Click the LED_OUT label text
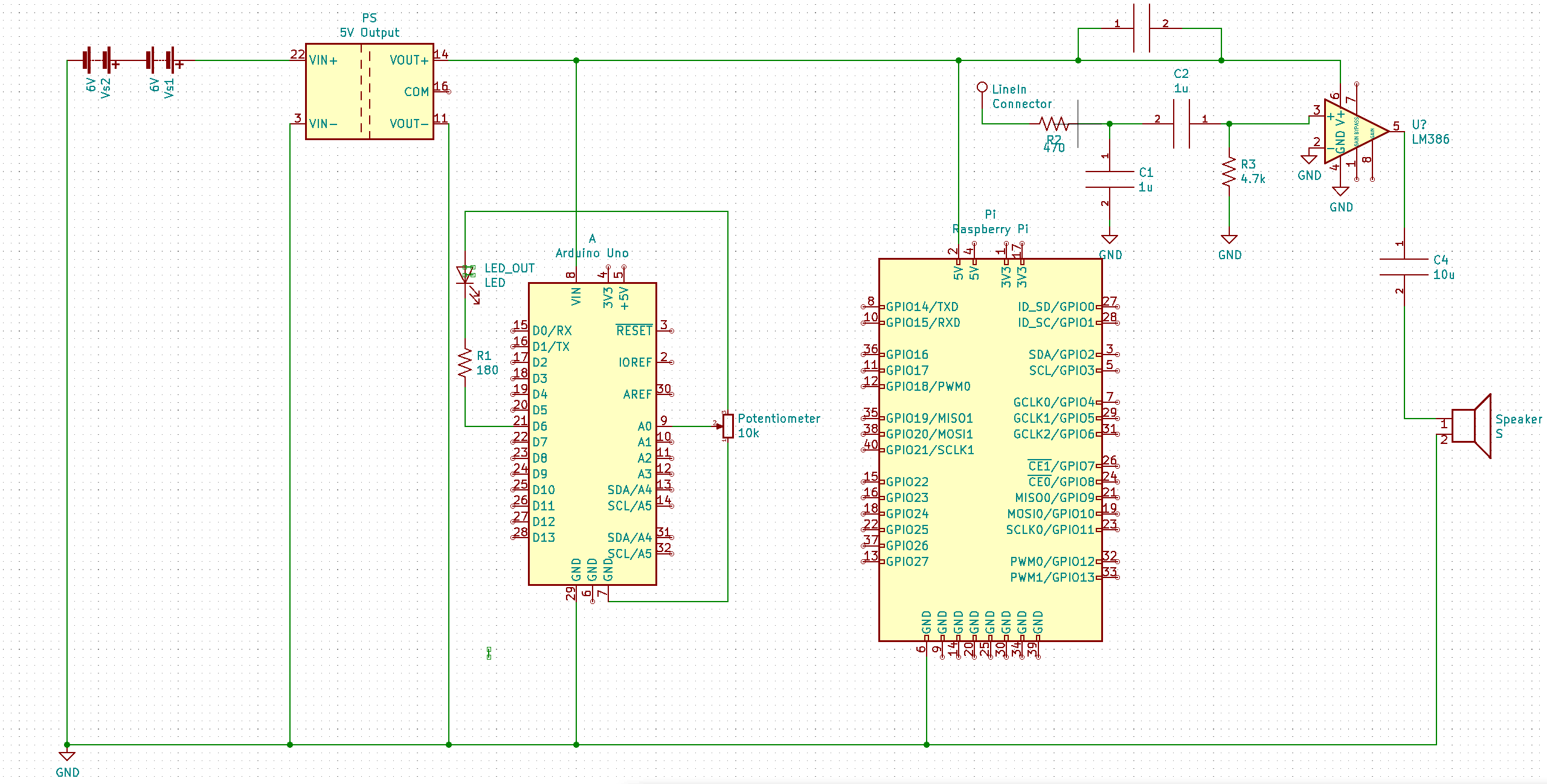Screen dimensions: 1547x784 [x=510, y=268]
